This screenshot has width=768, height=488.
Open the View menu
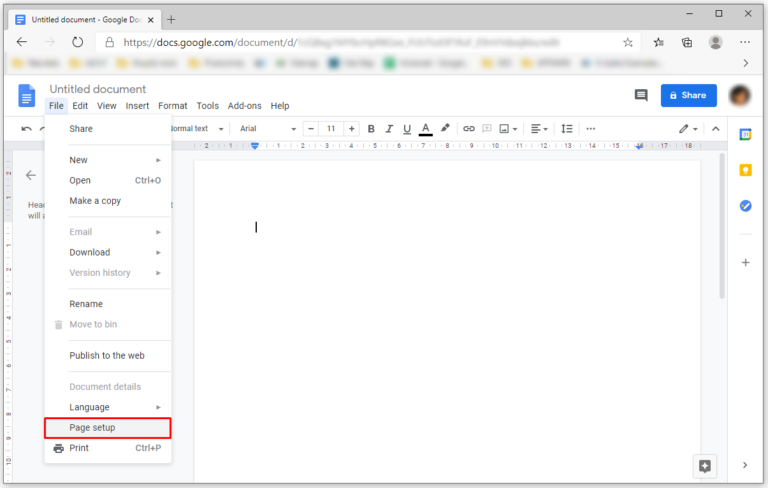click(106, 106)
